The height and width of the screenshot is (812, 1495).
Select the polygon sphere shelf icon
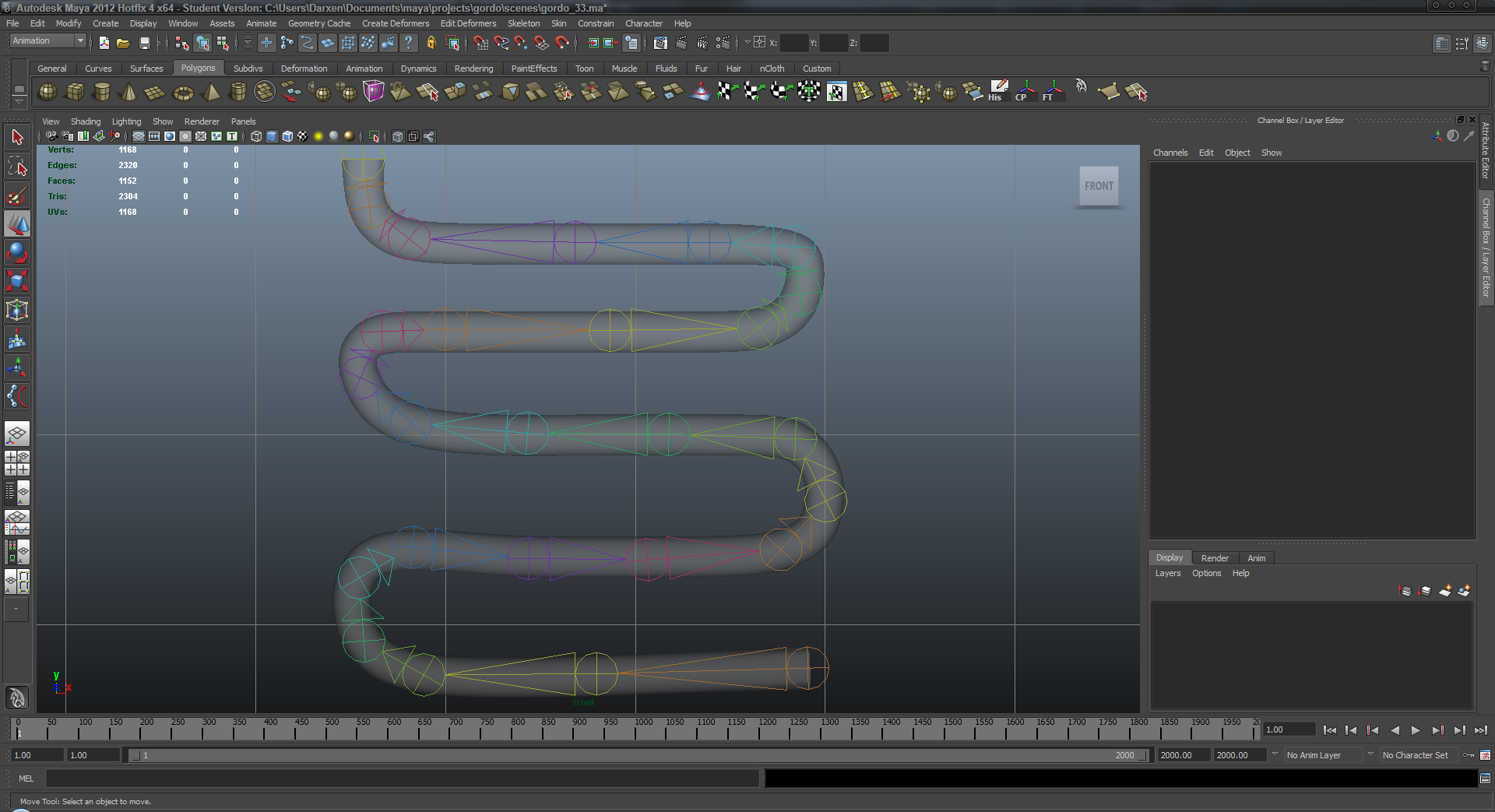47,92
